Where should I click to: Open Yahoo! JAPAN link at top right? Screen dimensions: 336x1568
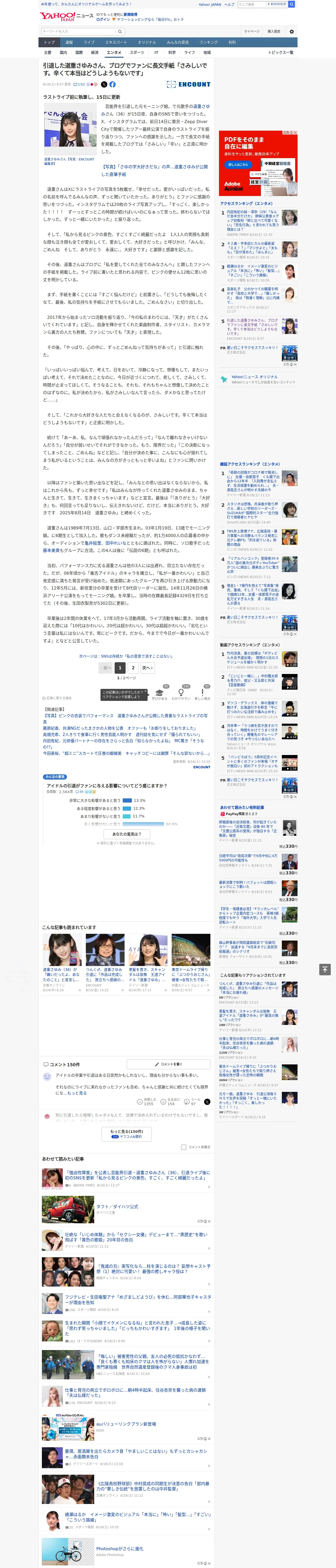coord(210,4)
